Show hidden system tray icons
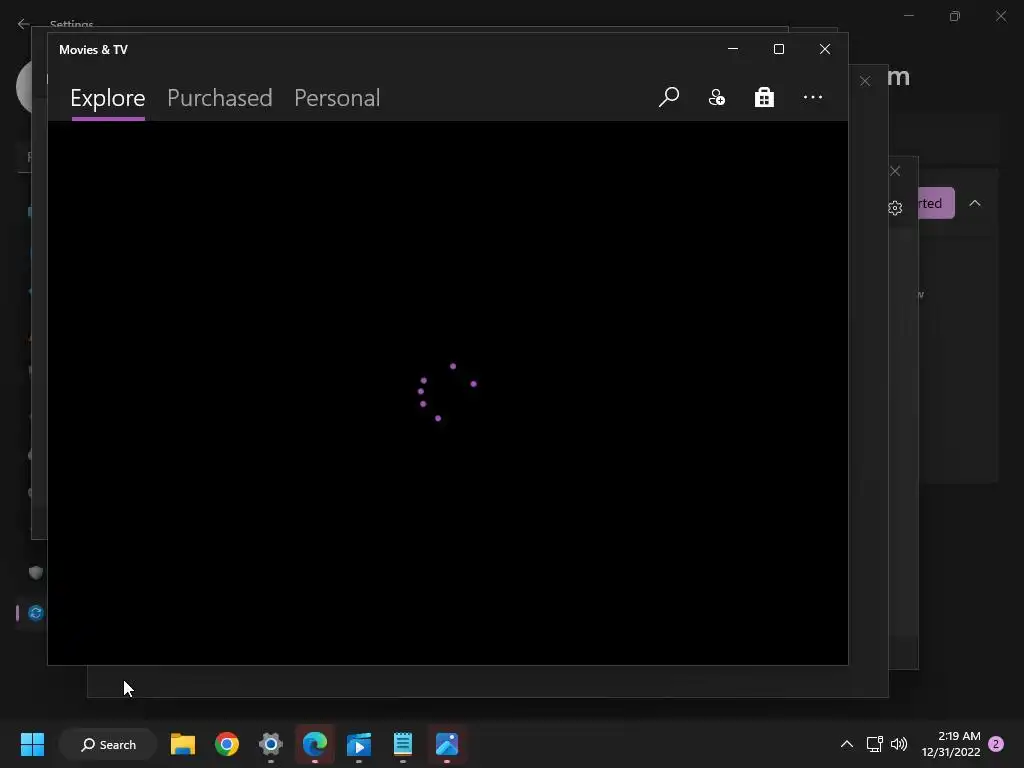1024x768 pixels. (846, 744)
